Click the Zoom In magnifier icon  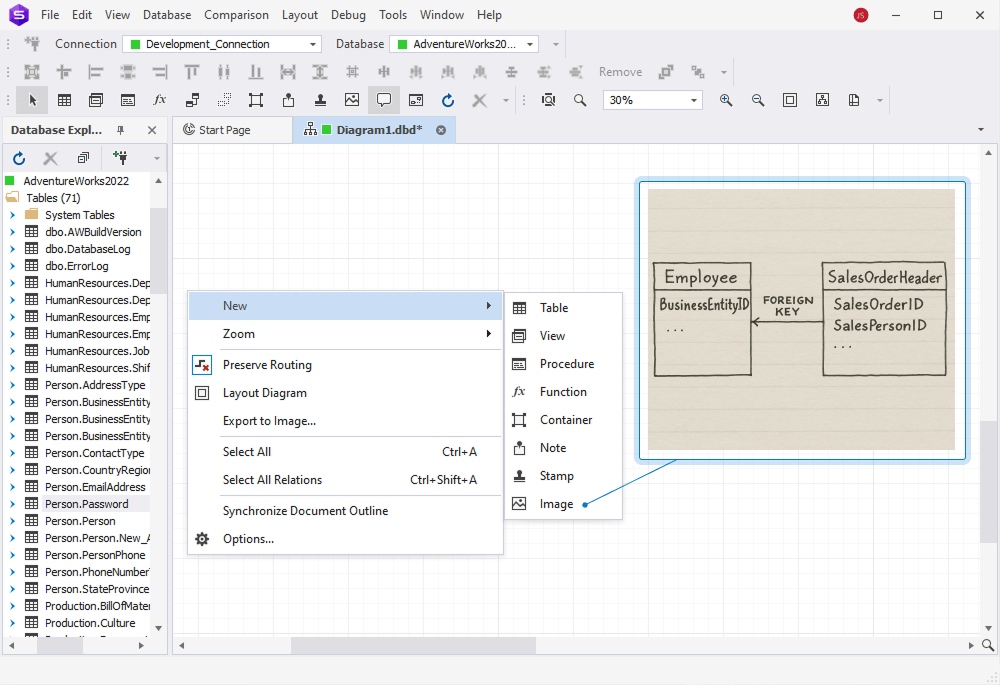pyautogui.click(x=726, y=100)
